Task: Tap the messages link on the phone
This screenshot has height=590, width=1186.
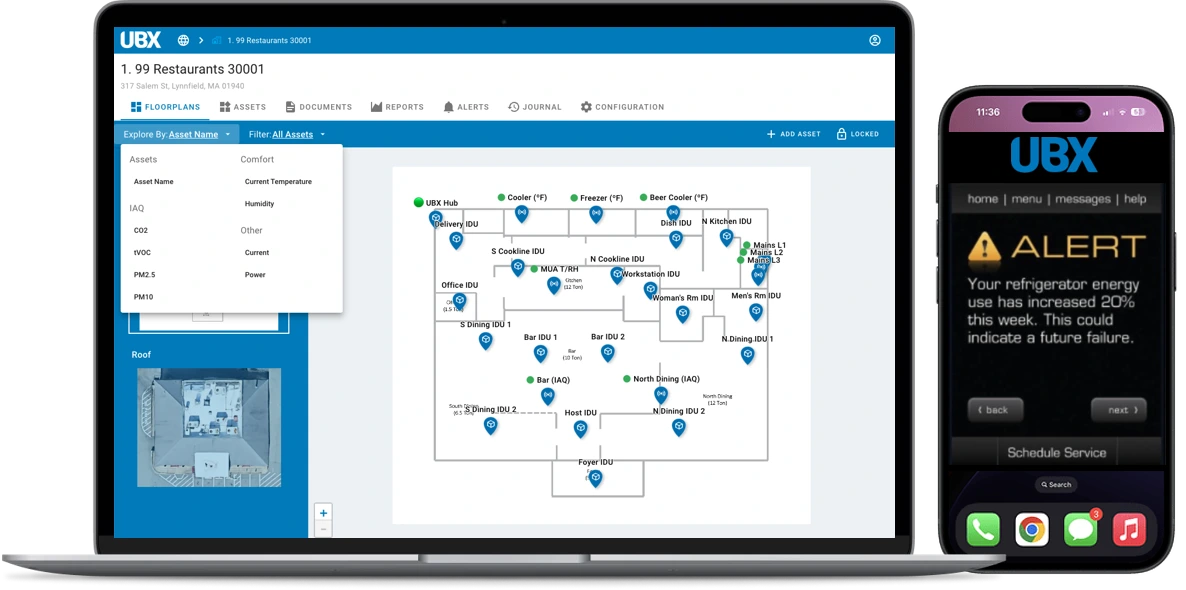Action: click(x=1083, y=199)
